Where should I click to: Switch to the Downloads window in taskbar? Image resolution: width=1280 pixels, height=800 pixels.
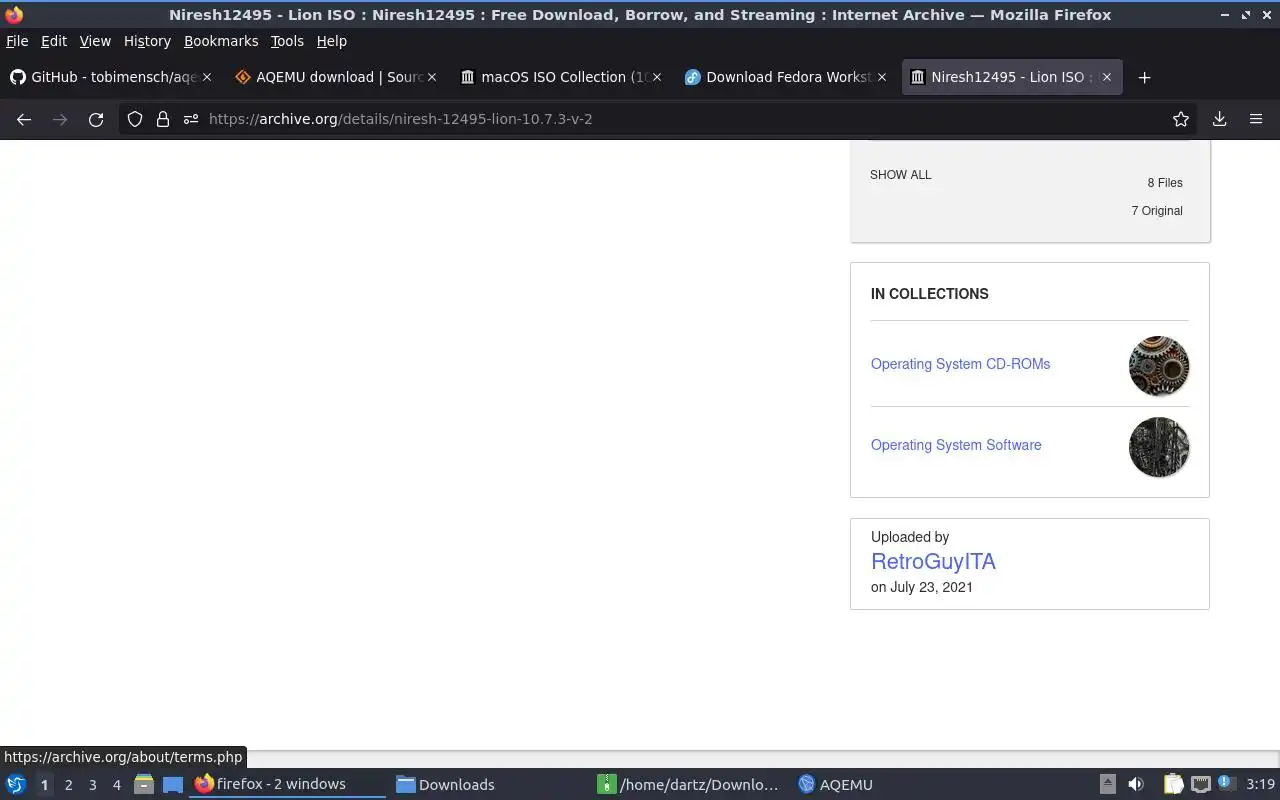490,785
